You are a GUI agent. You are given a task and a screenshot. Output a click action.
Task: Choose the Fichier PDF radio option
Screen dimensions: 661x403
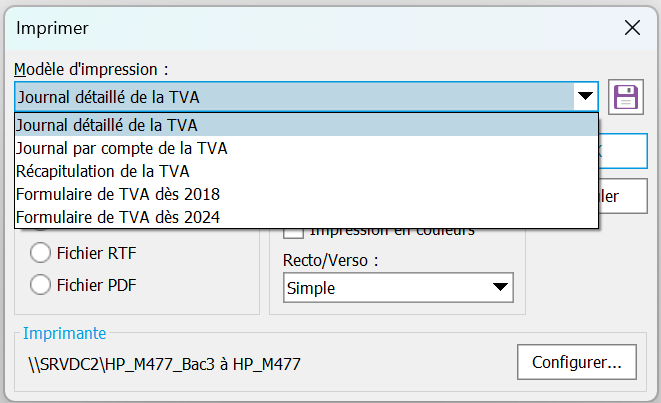pyautogui.click(x=42, y=285)
